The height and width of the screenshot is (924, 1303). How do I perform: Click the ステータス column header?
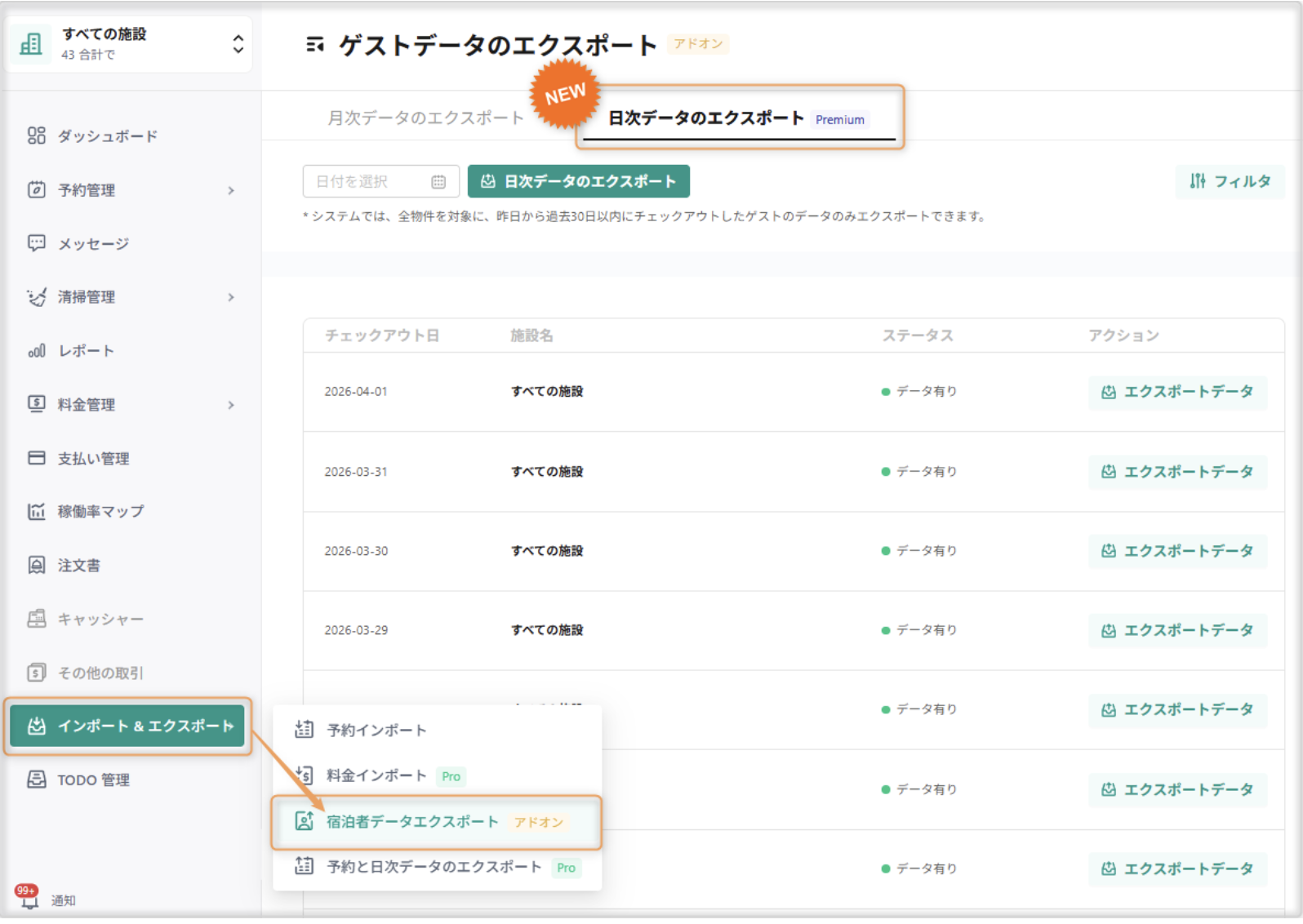click(918, 335)
